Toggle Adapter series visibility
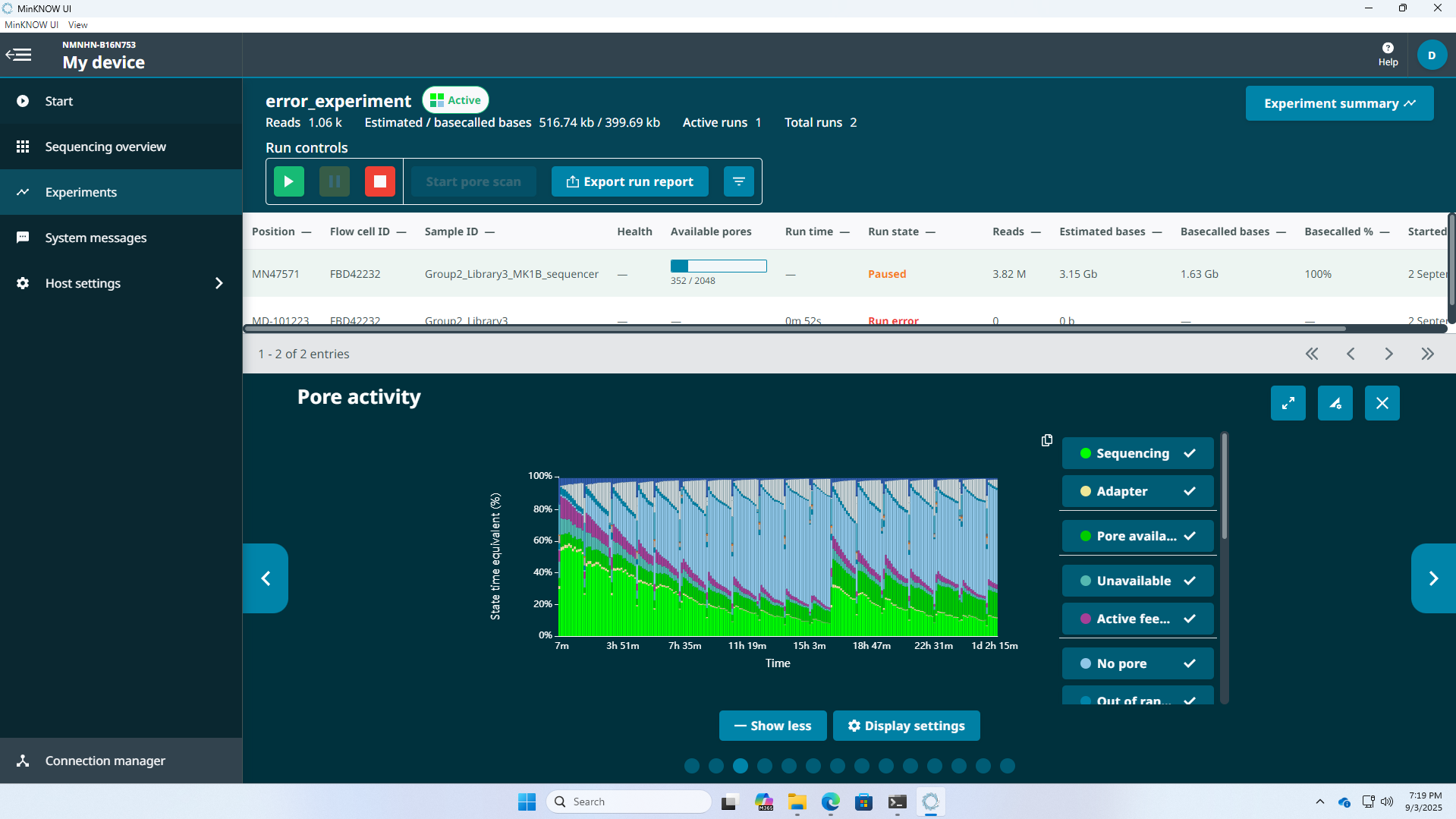This screenshot has width=1456, height=819. [1137, 491]
